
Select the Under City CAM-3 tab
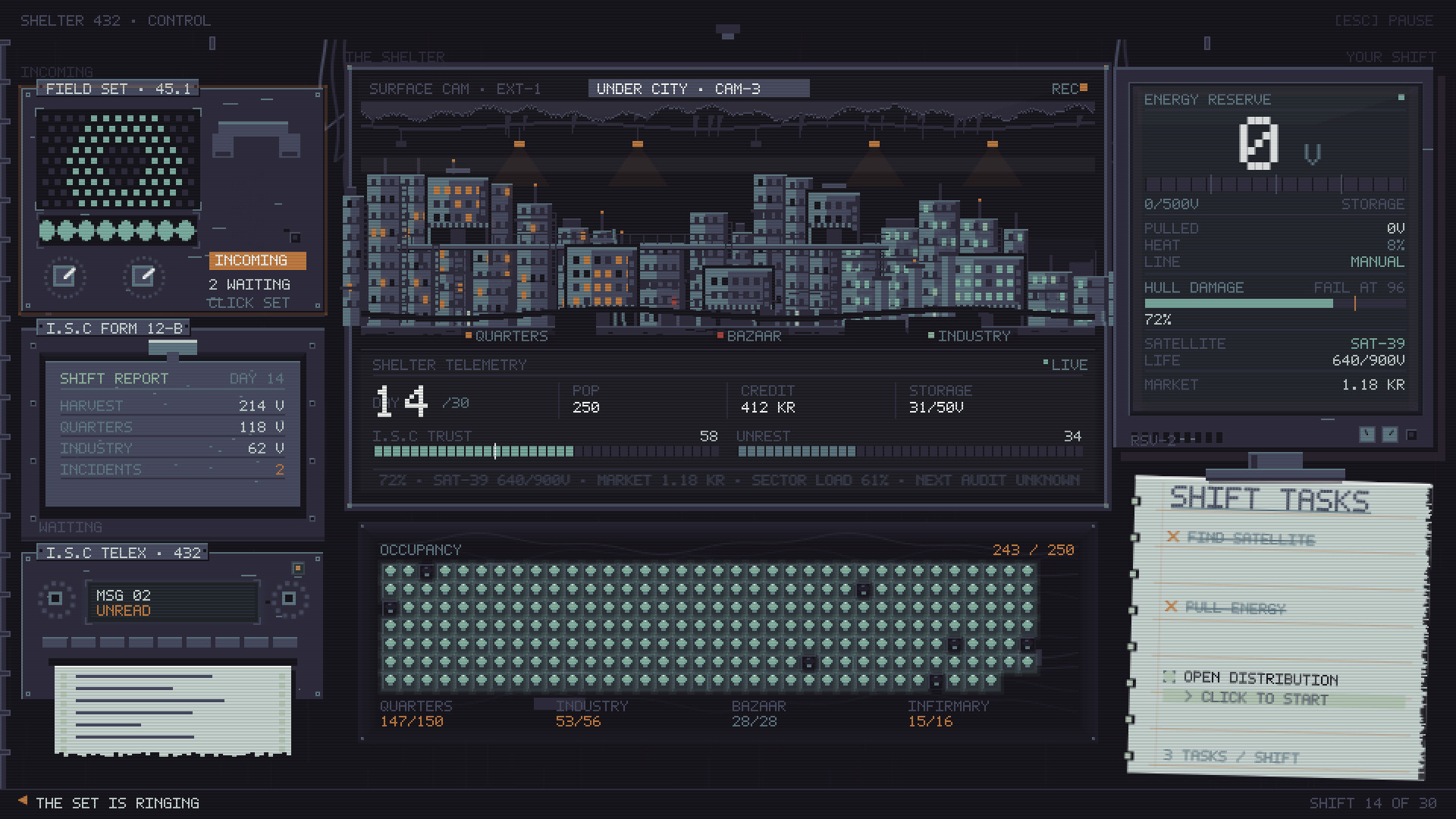pyautogui.click(x=698, y=89)
